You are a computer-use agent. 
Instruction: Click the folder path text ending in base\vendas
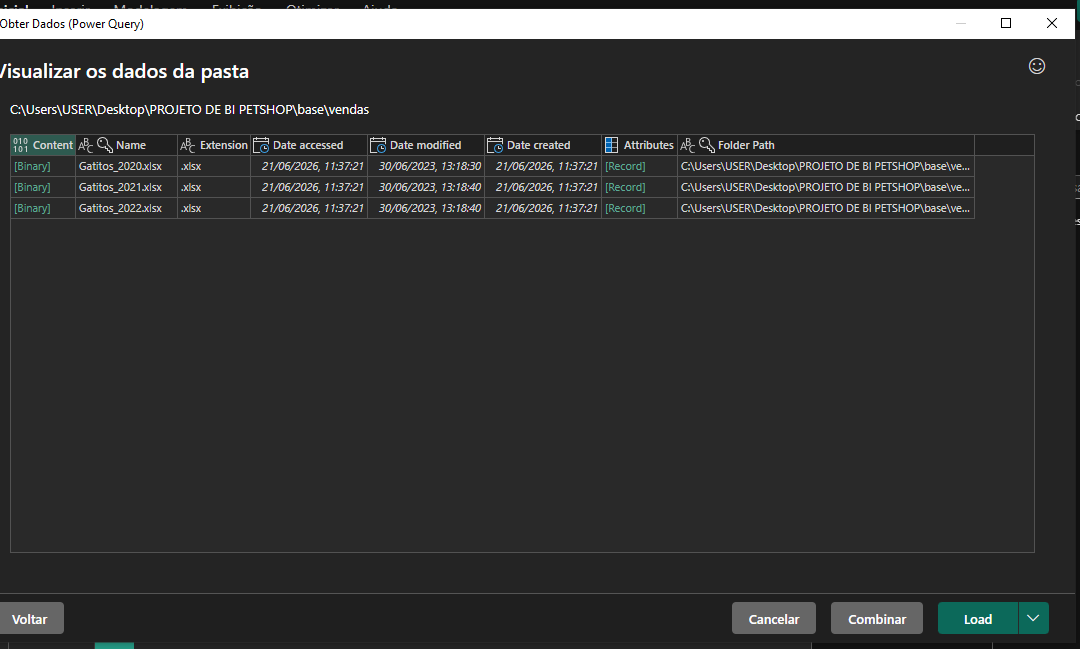tap(189, 110)
